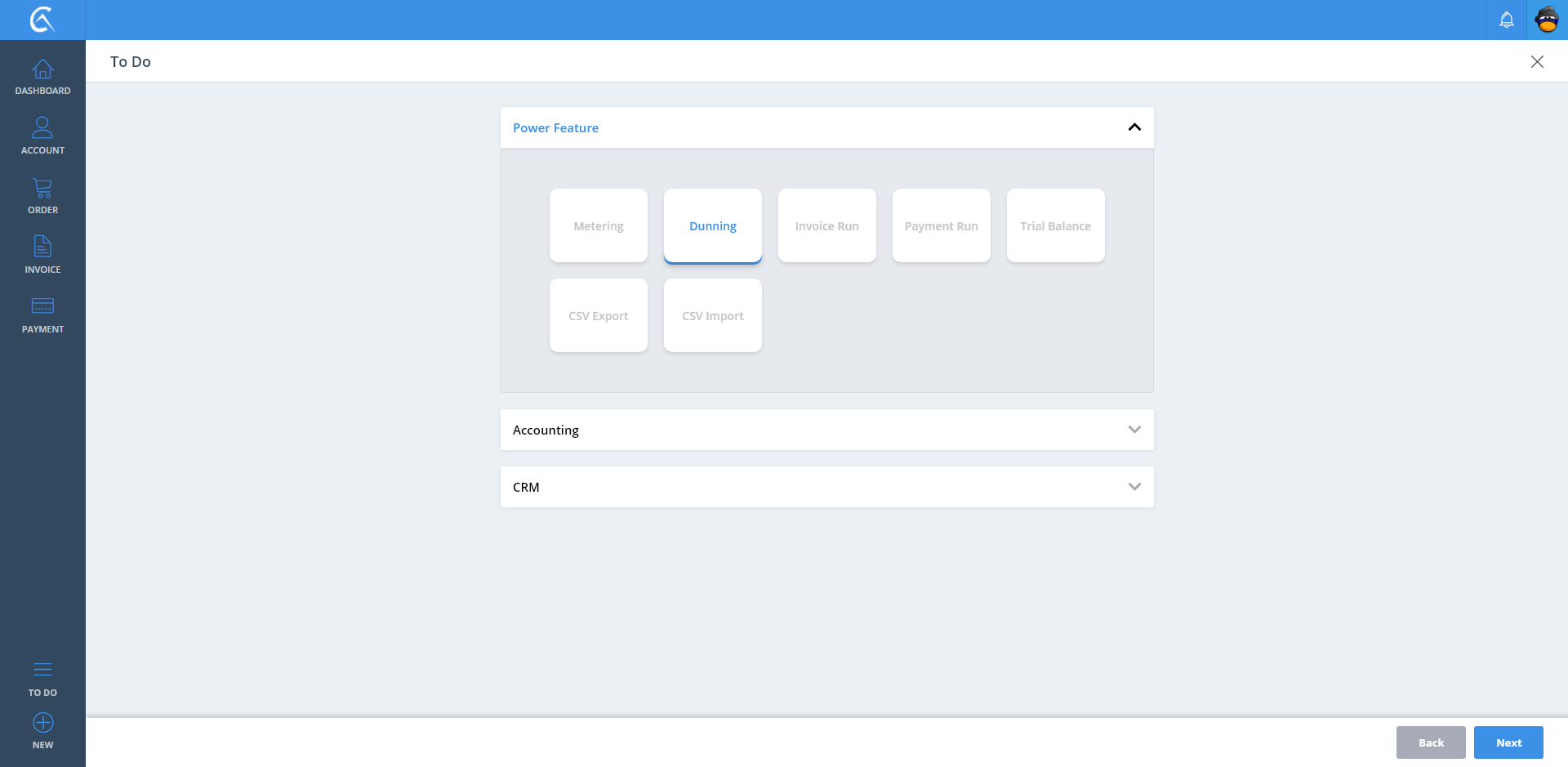Expand the Accounting section
Screen dimensions: 1568x767
point(1134,430)
